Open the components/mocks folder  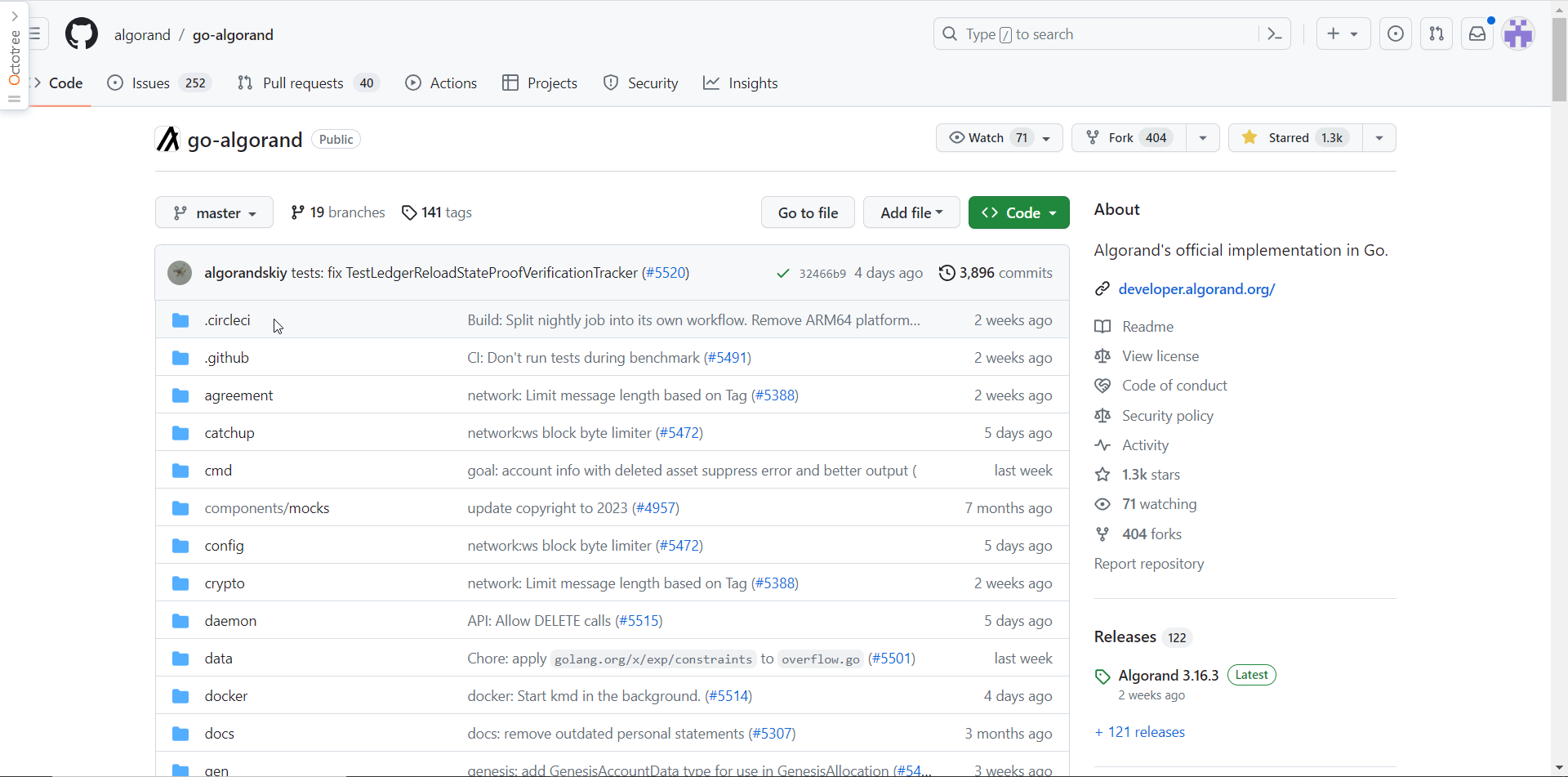tap(267, 507)
